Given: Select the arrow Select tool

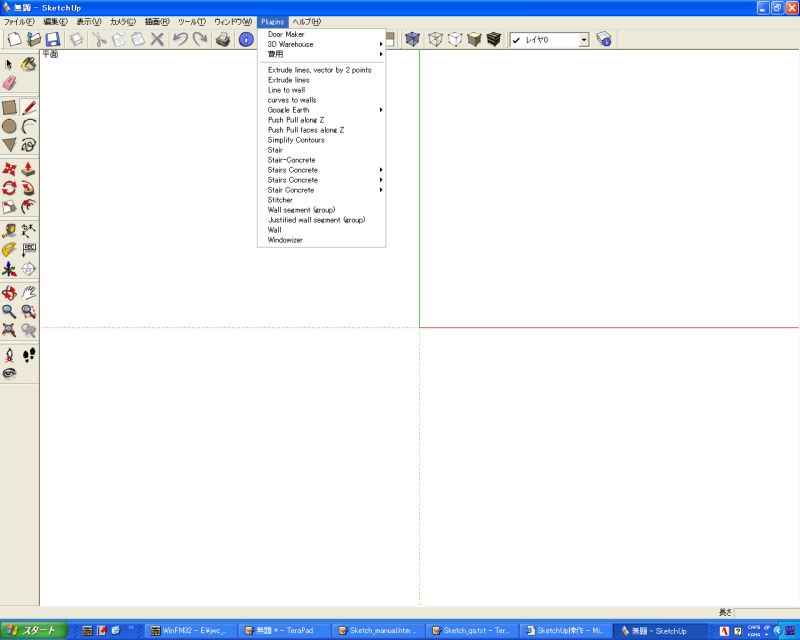Looking at the screenshot, I should (9, 64).
